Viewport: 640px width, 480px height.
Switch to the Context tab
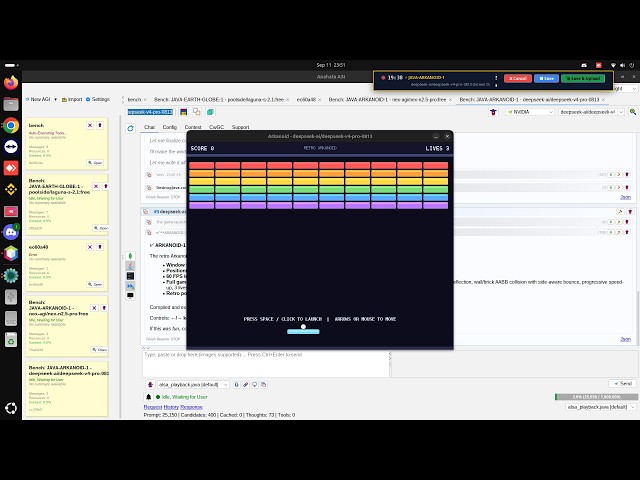(193, 127)
